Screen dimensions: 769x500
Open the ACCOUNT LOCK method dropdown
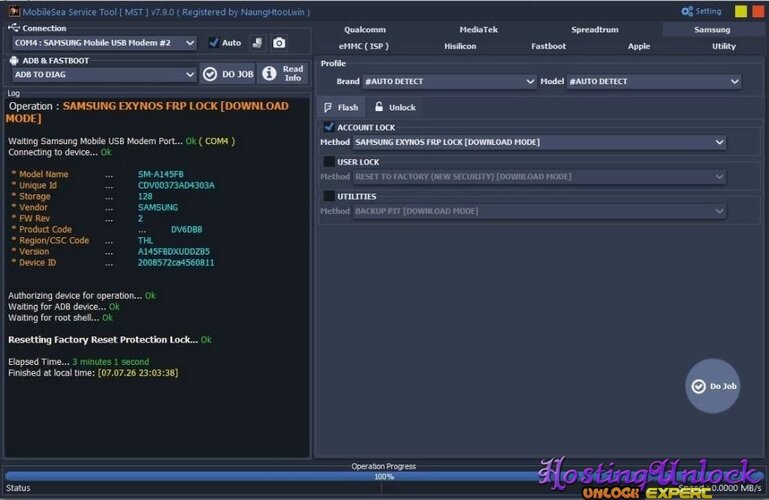click(x=539, y=142)
